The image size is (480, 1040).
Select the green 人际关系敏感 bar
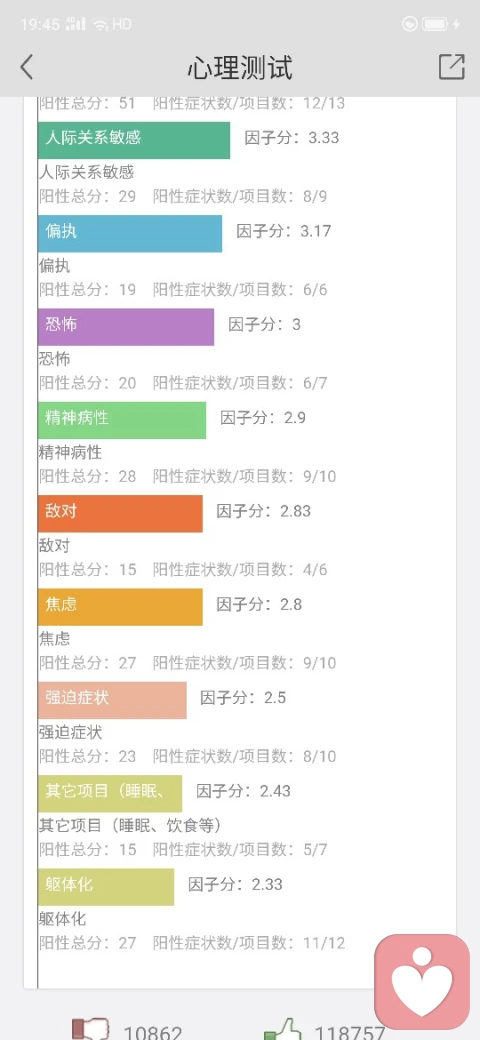coord(134,140)
